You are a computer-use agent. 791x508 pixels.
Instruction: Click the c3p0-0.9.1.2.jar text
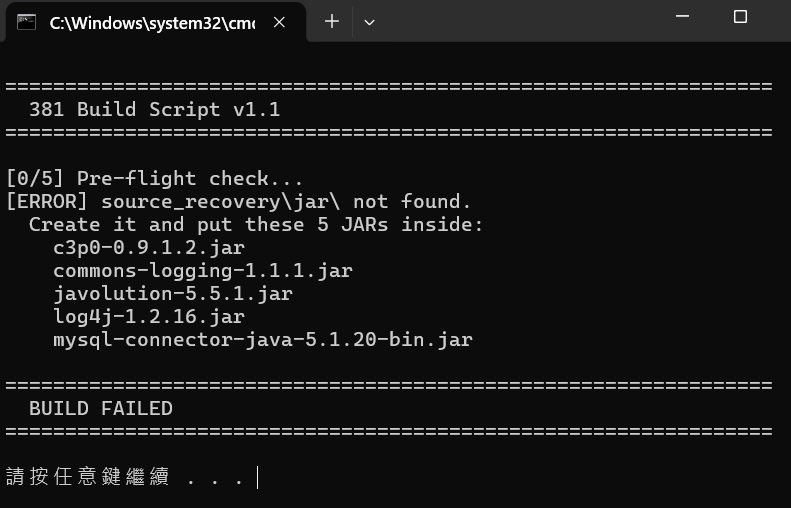click(x=149, y=247)
